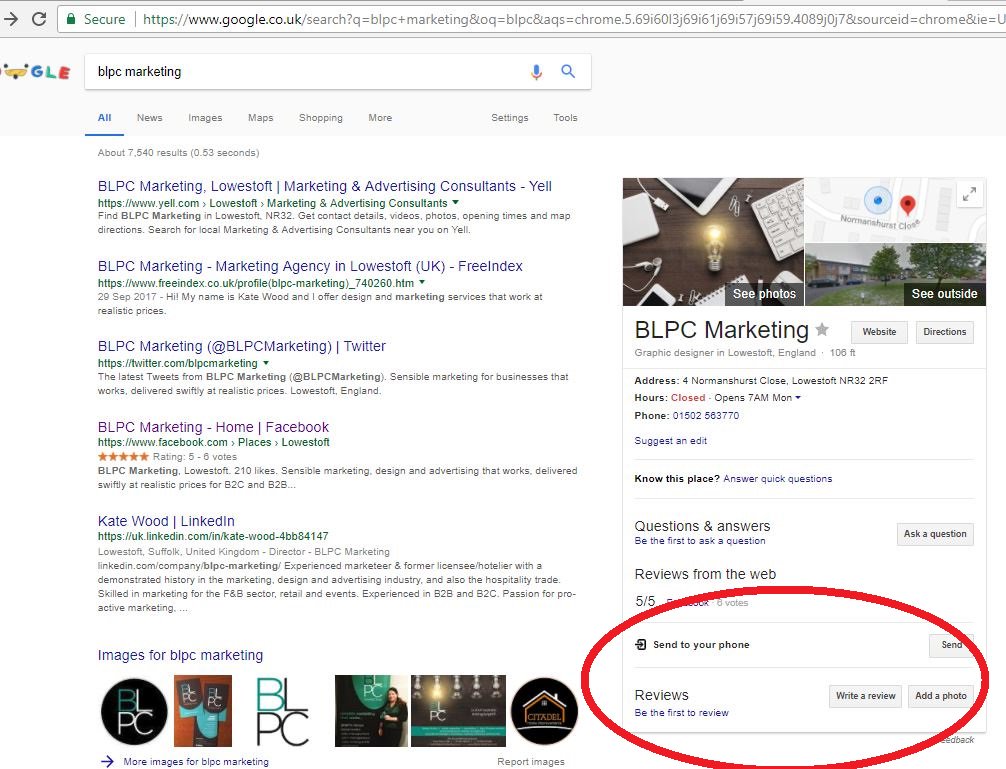Open the BLPC Marketing Twitter result
This screenshot has height=769, width=1006.
[242, 346]
